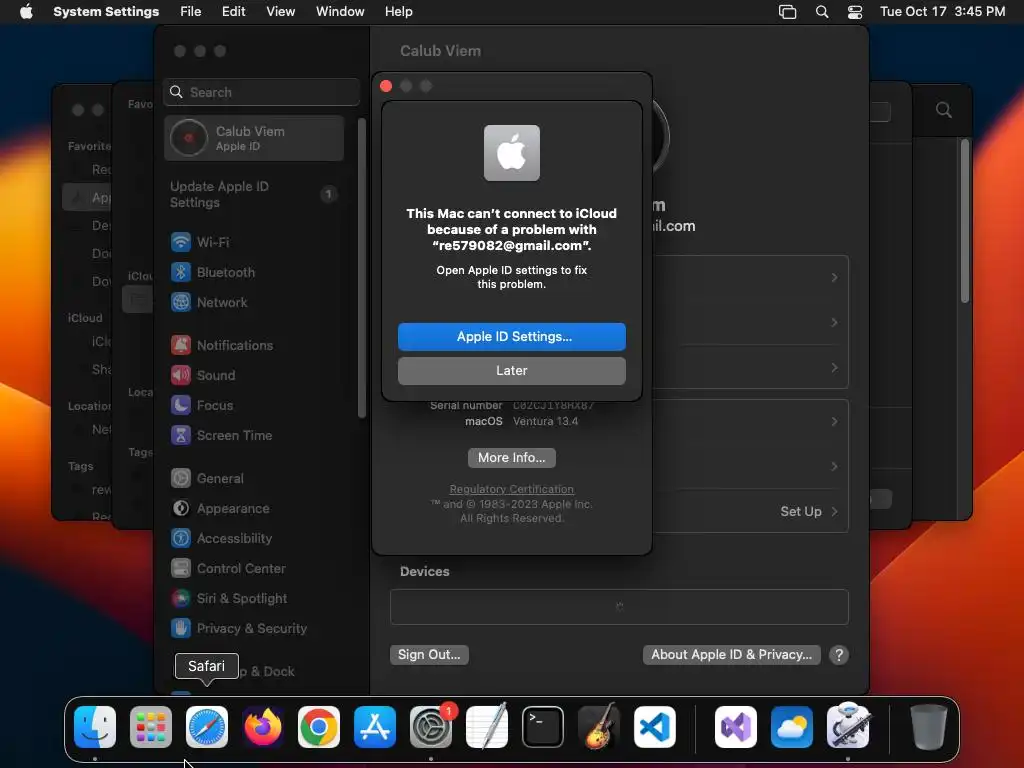Open Spotlight search in menu bar

click(x=822, y=12)
